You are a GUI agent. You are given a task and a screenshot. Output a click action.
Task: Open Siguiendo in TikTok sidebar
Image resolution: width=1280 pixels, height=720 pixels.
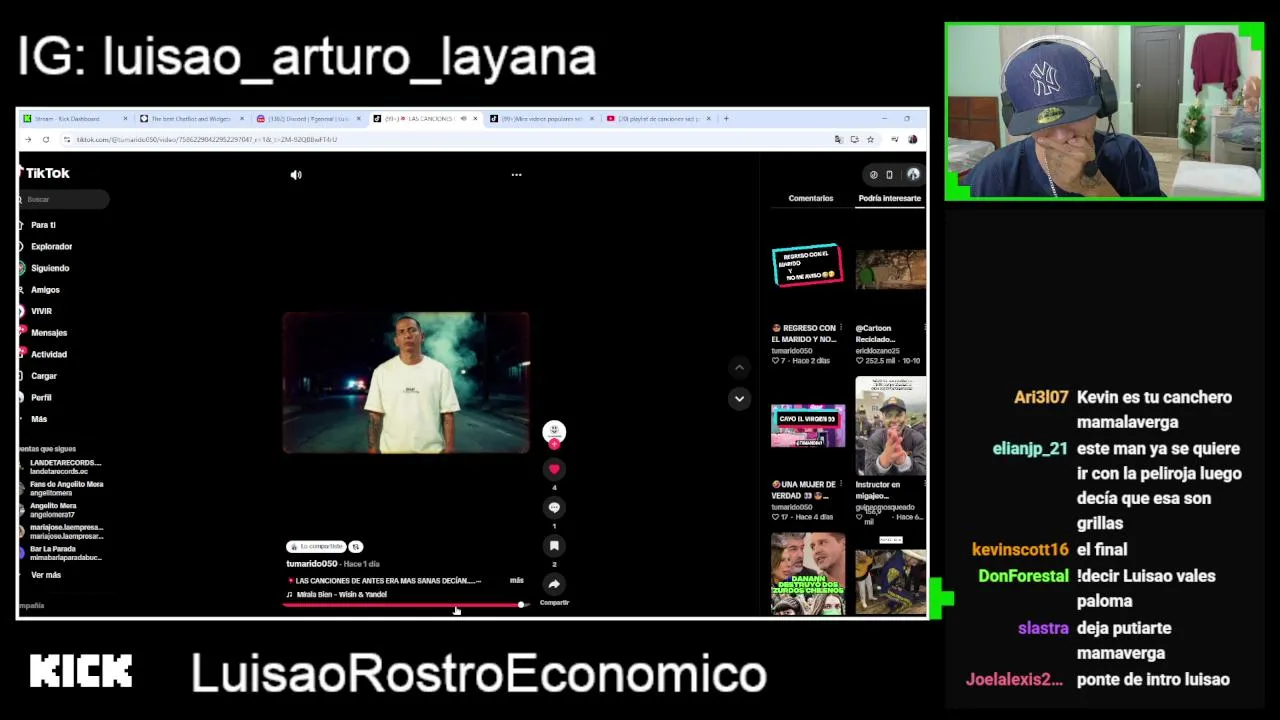[48, 268]
